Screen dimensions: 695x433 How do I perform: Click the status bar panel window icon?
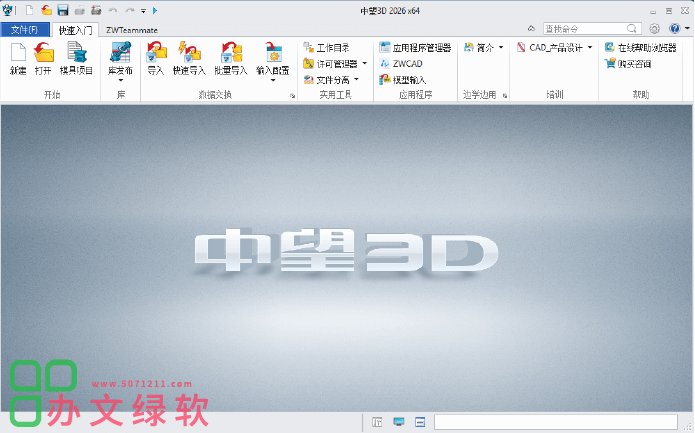[x=420, y=422]
